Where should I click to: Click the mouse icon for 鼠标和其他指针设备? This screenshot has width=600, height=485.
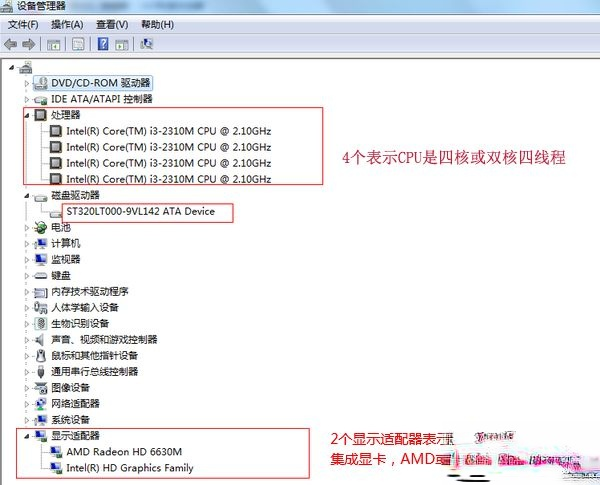41,356
